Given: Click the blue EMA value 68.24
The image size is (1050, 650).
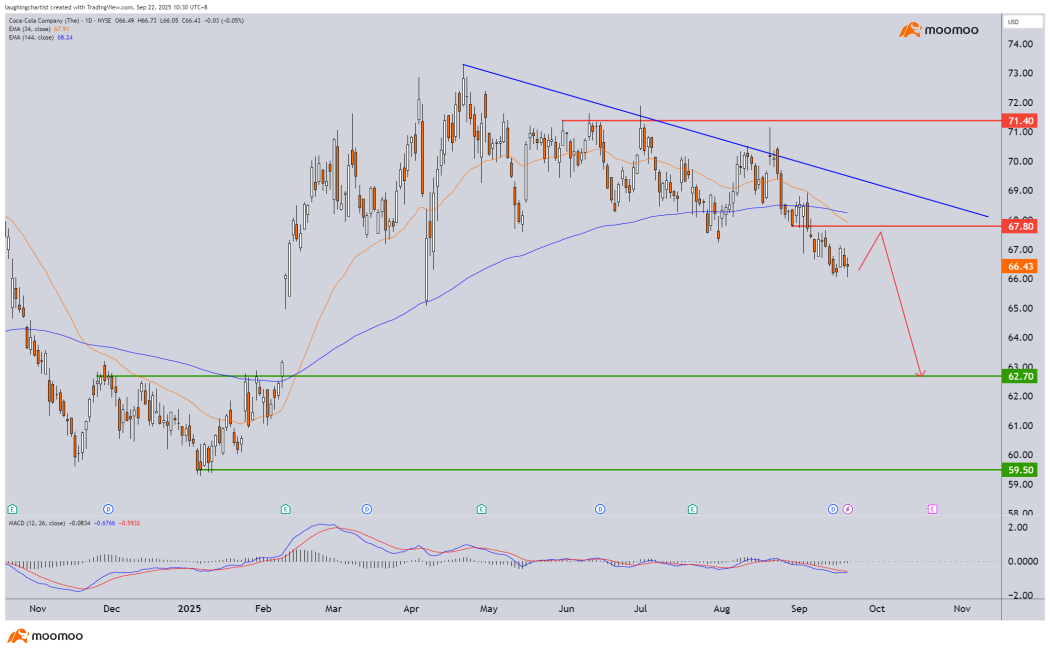Looking at the screenshot, I should (65, 37).
